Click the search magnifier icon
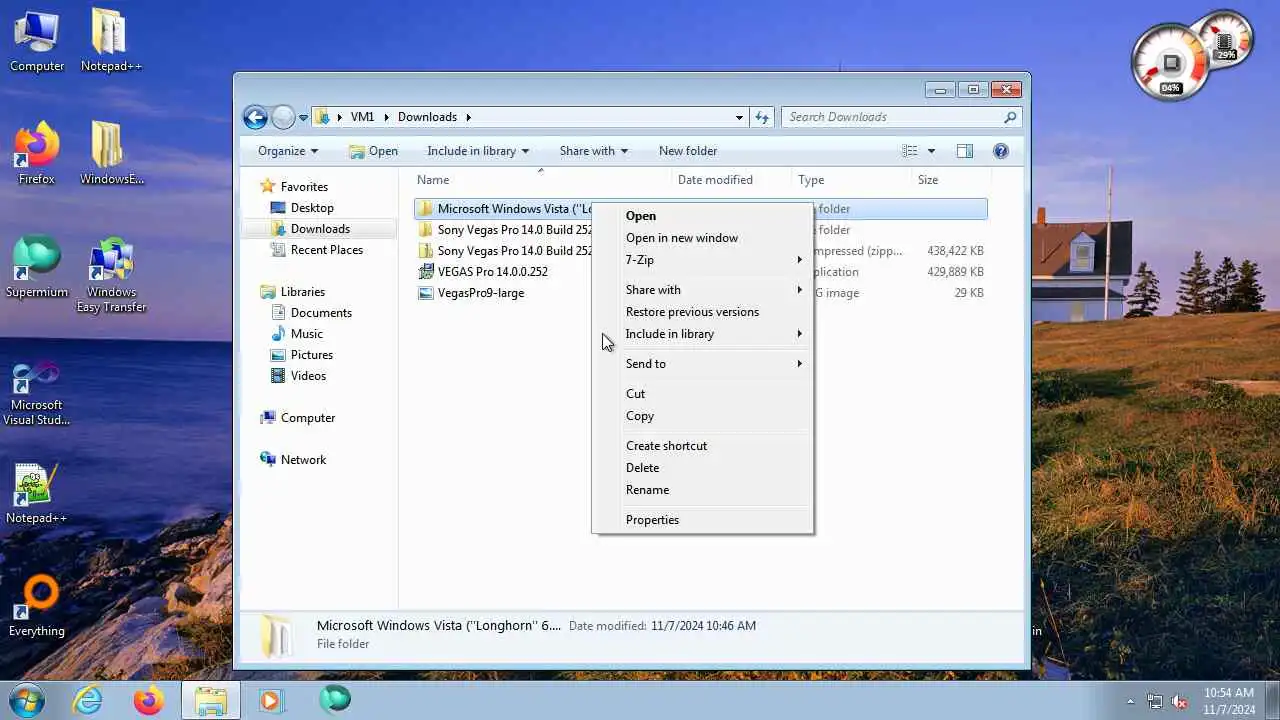Viewport: 1280px width, 720px height. tap(1010, 117)
